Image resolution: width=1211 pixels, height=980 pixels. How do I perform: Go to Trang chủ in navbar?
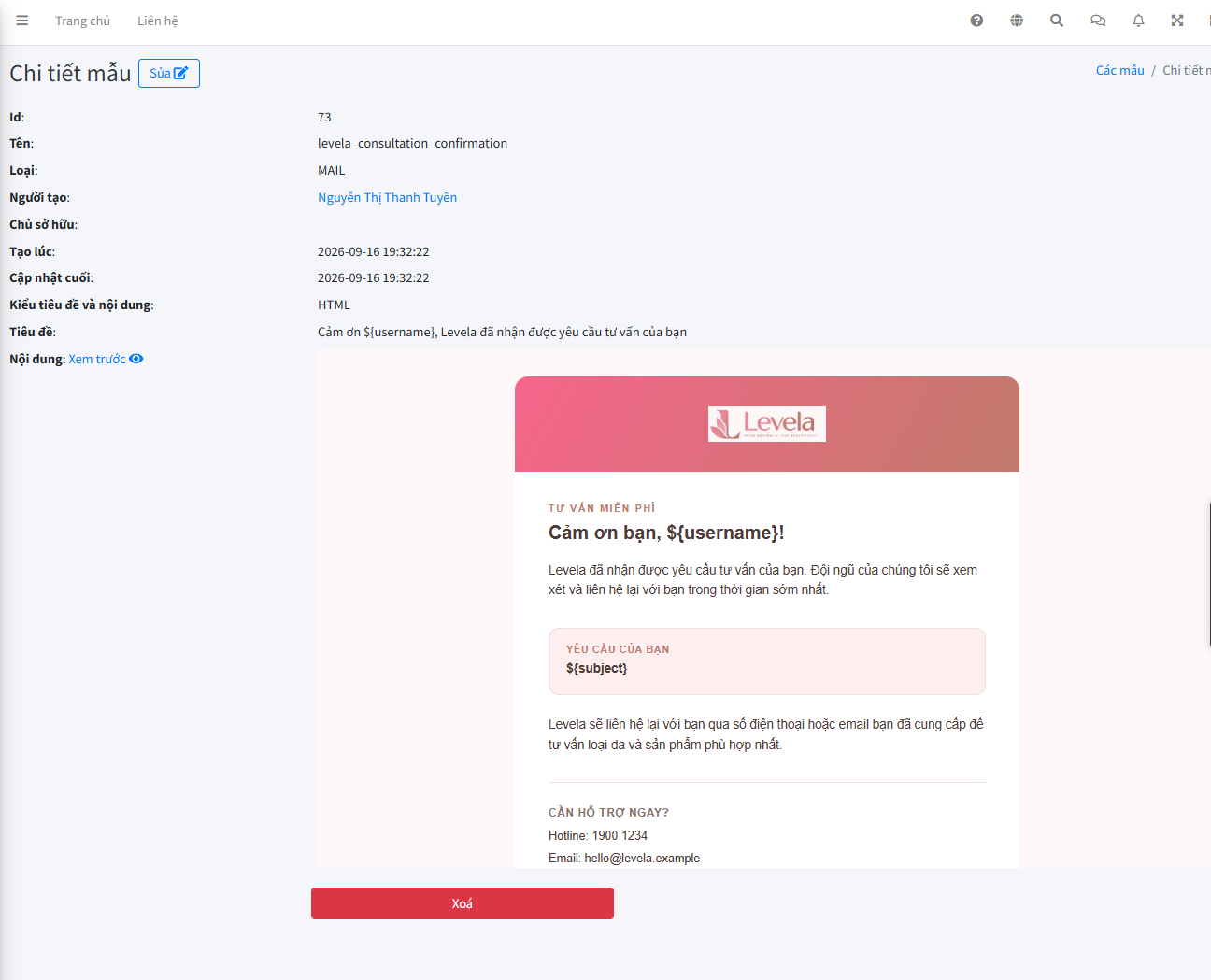click(82, 21)
